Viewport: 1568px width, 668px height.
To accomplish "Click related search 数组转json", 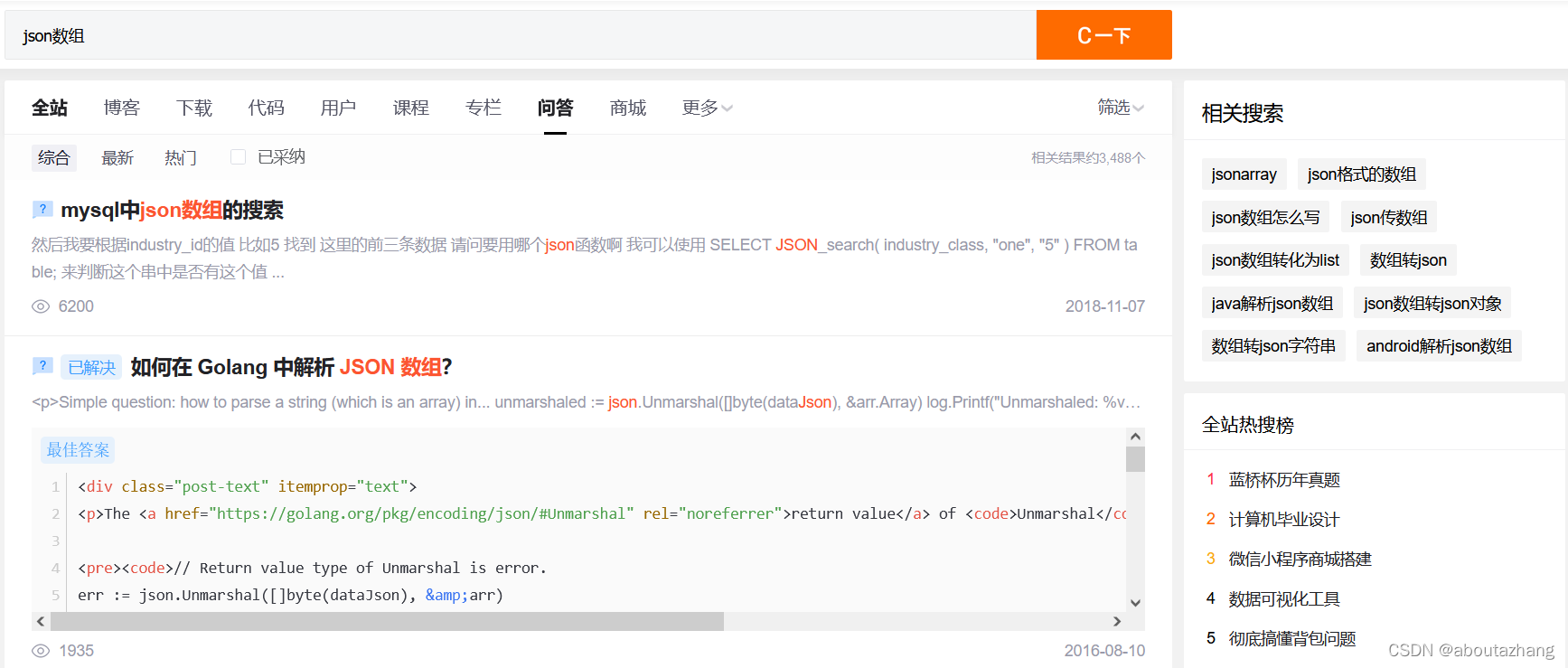I will tap(1408, 260).
